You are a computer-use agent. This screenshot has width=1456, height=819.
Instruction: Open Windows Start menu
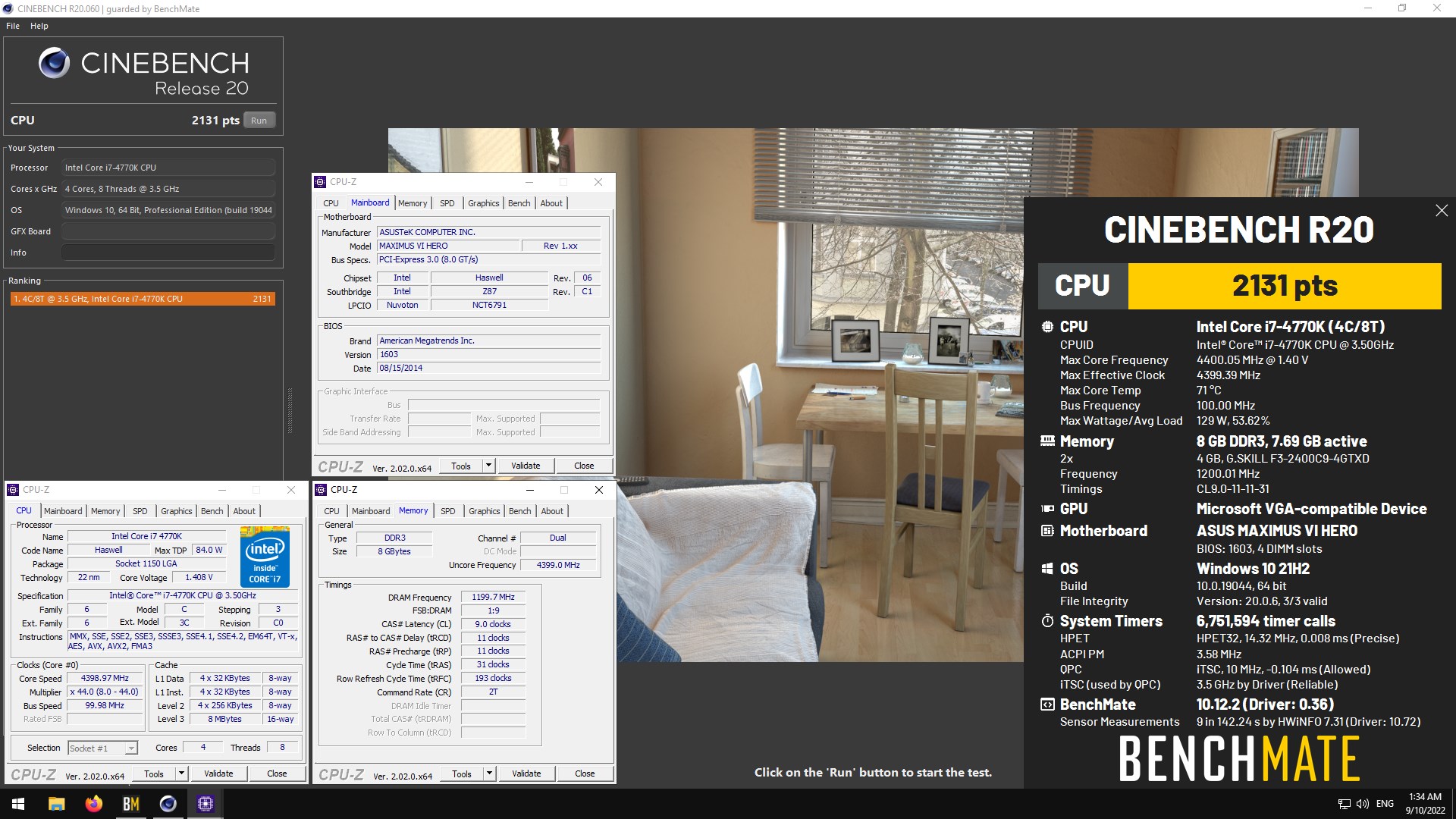(x=18, y=804)
